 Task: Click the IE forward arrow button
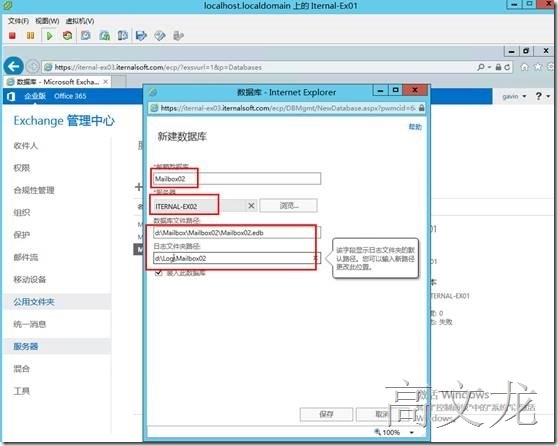[33, 67]
